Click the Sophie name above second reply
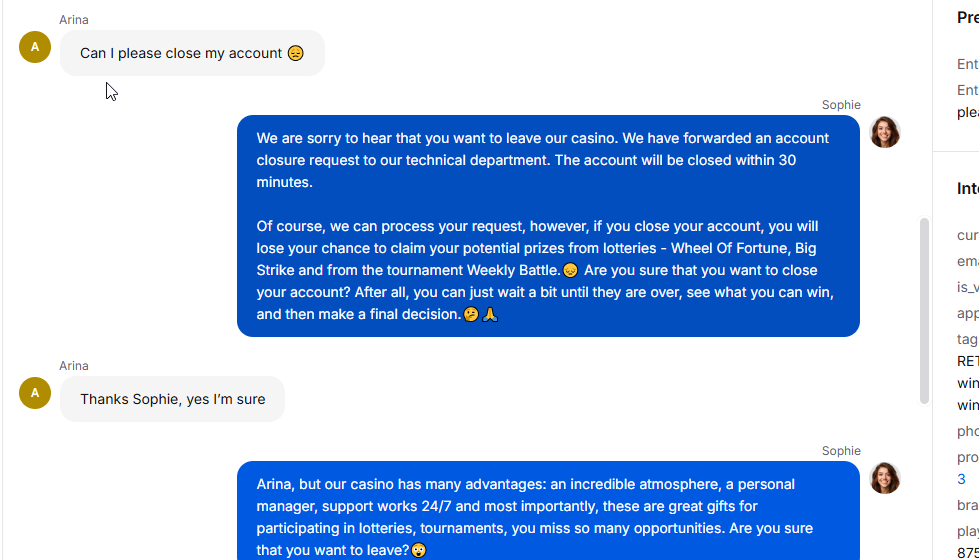The image size is (979, 560). click(x=841, y=451)
